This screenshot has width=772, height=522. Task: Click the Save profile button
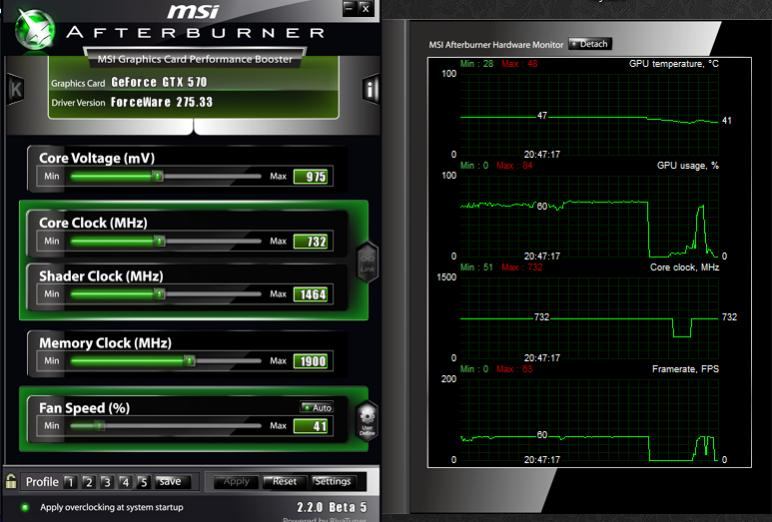(x=172, y=481)
